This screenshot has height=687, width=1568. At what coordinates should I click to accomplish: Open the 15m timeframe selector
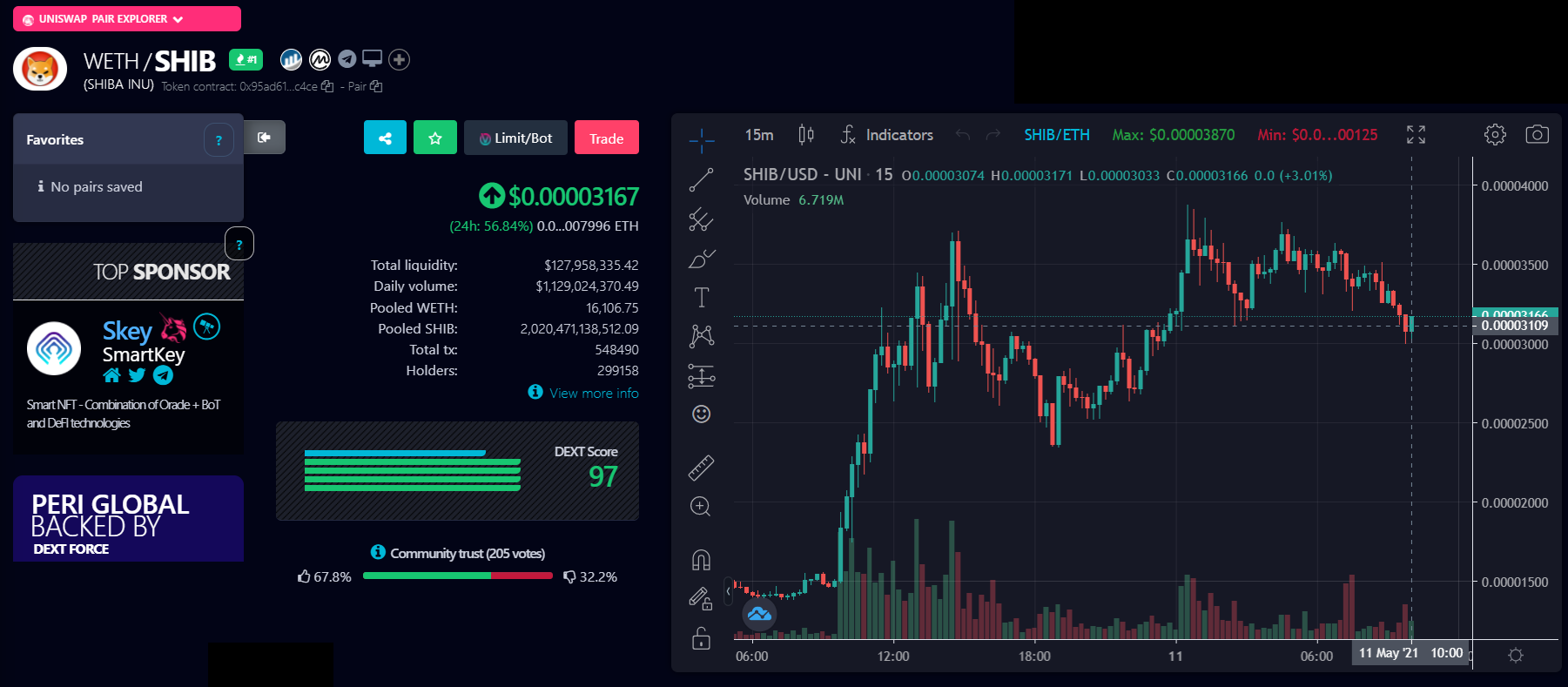click(759, 135)
